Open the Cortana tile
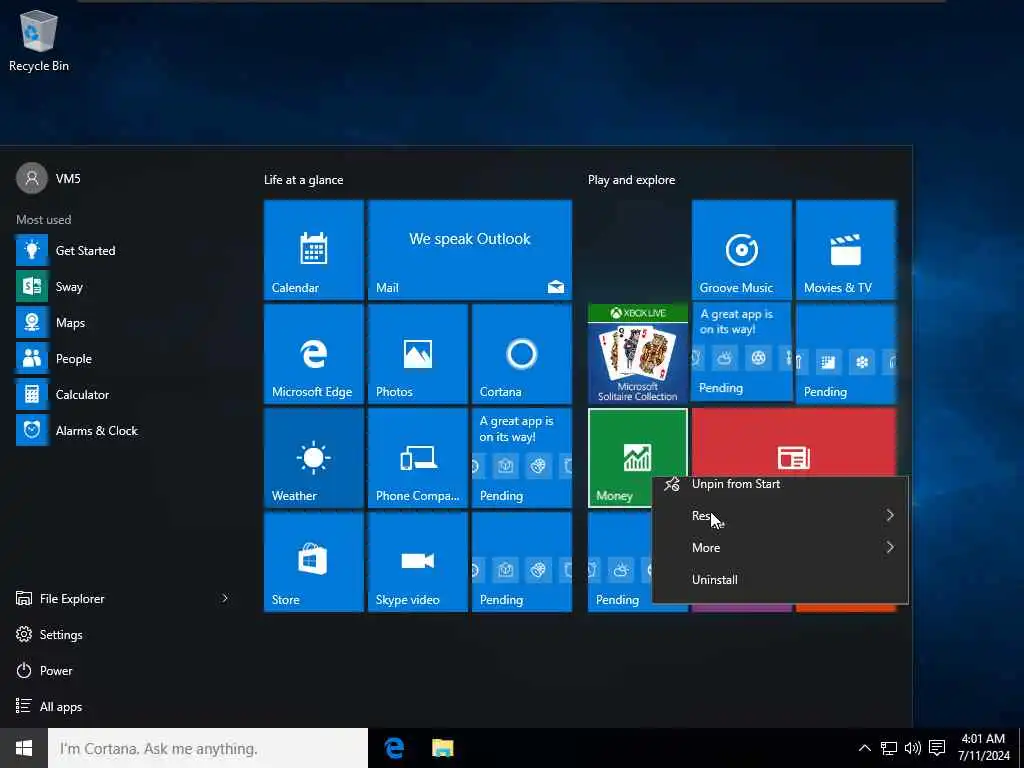This screenshot has height=768, width=1024. [x=522, y=354]
